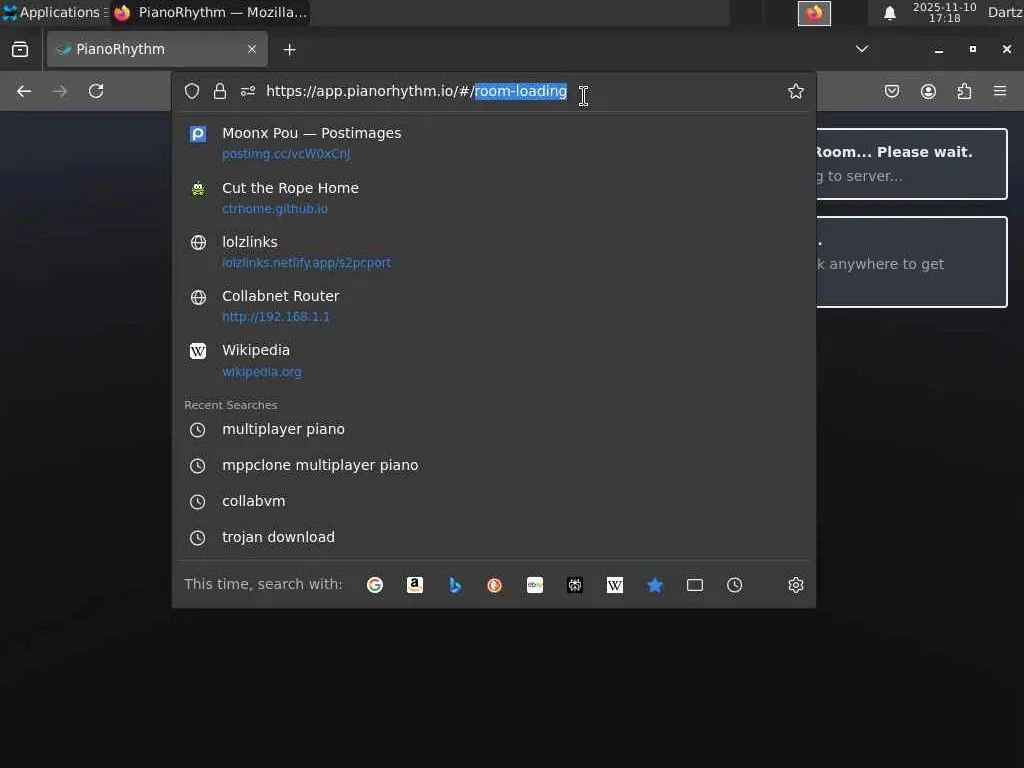Open the notification bell in panel
Viewport: 1024px width, 768px height.
point(889,13)
